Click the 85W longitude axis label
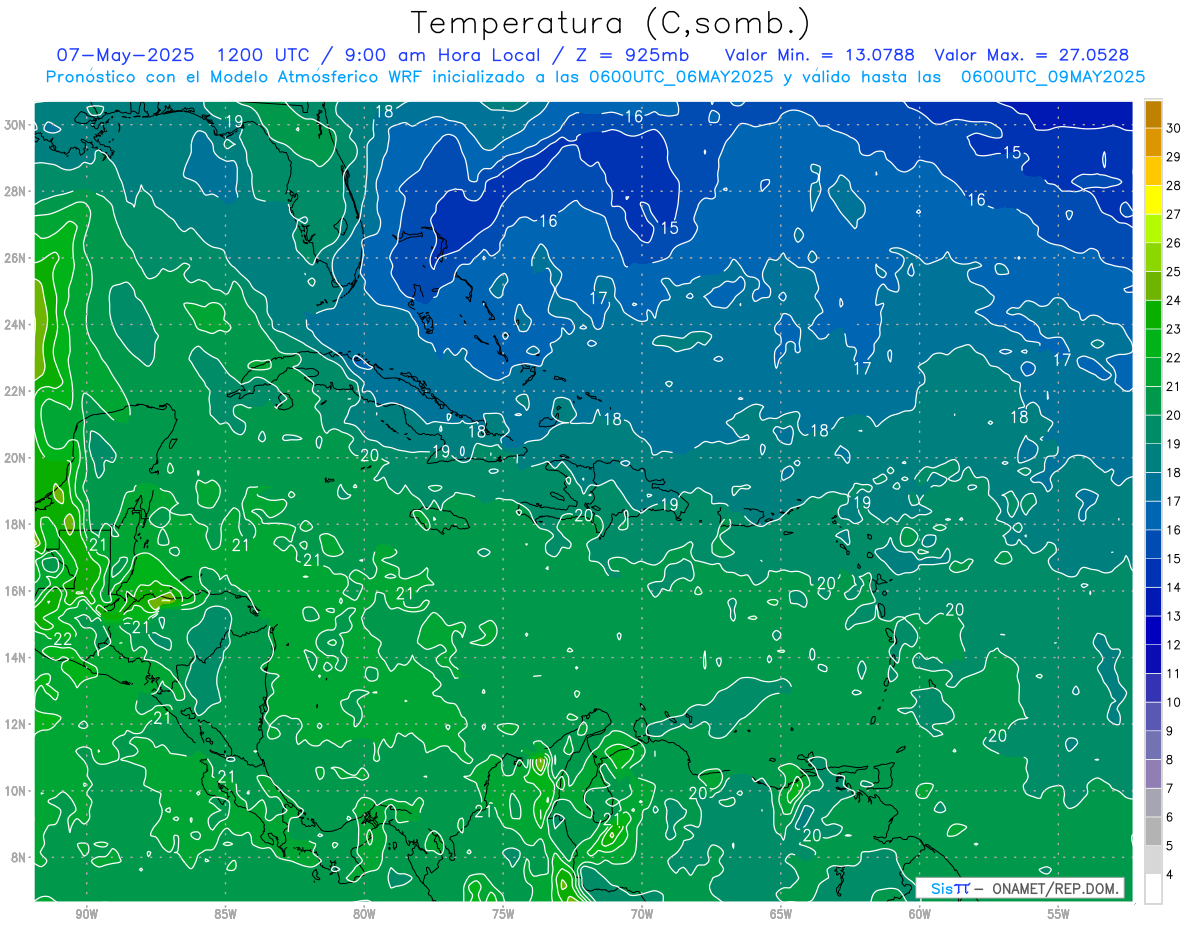1200x927 pixels. click(x=226, y=914)
